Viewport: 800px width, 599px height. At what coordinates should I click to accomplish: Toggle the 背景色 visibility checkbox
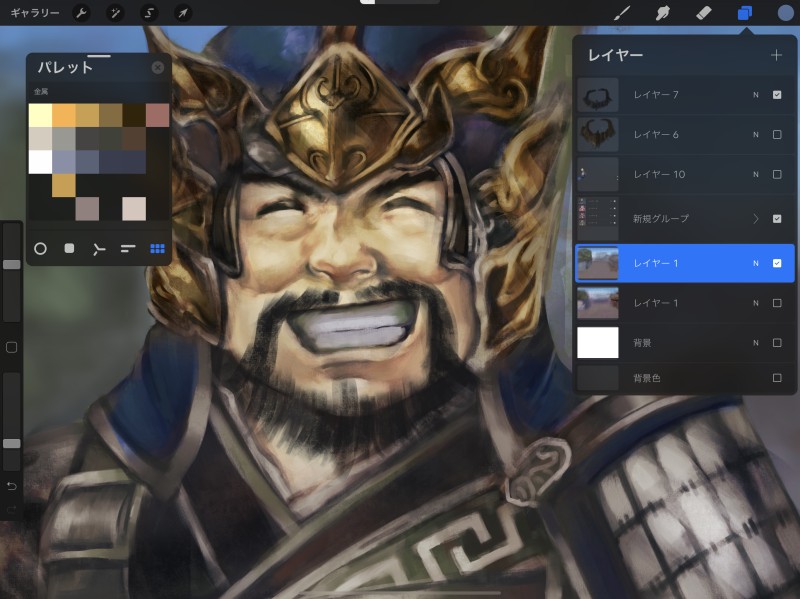coord(777,378)
